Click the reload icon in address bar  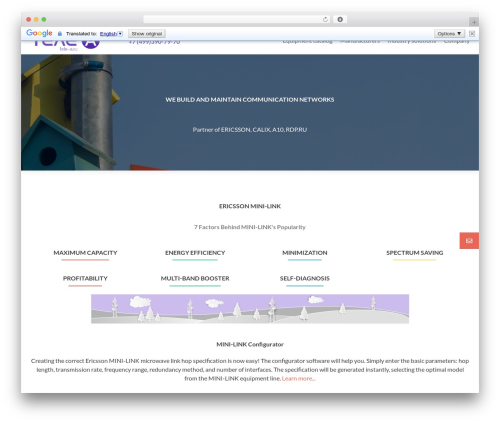pos(325,19)
